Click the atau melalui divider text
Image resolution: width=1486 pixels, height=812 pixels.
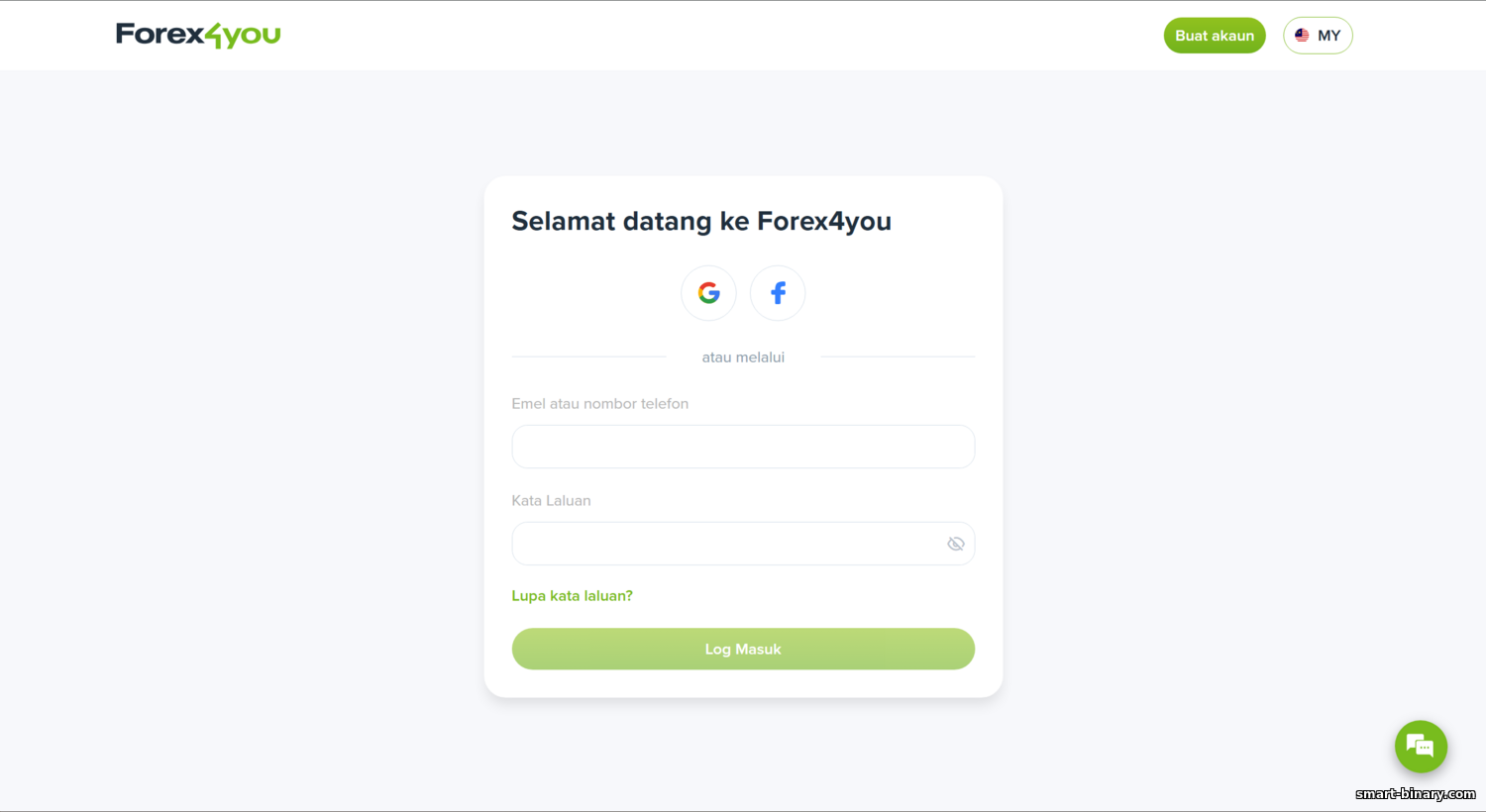[x=743, y=357]
